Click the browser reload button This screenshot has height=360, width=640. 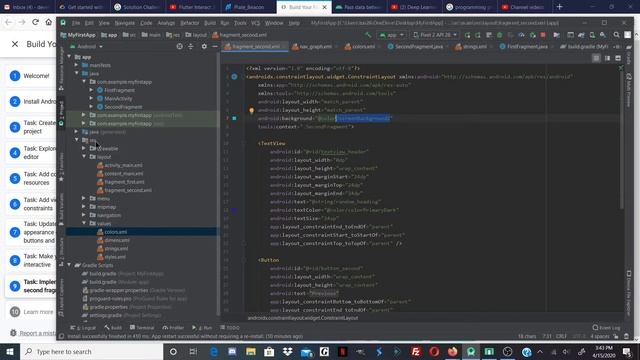point(35,22)
